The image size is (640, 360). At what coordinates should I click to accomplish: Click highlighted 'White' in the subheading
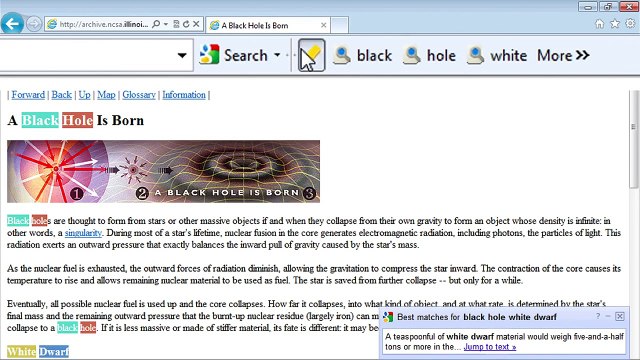[22, 351]
